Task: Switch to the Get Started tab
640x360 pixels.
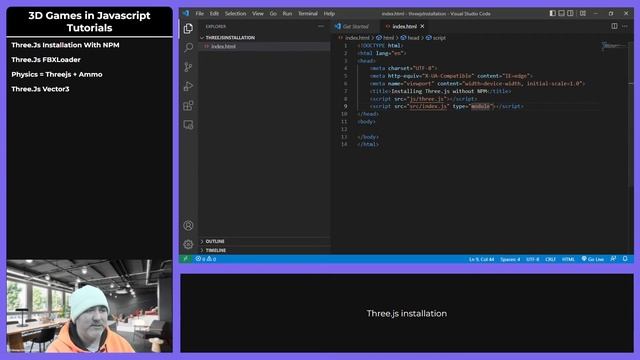Action: [x=356, y=27]
